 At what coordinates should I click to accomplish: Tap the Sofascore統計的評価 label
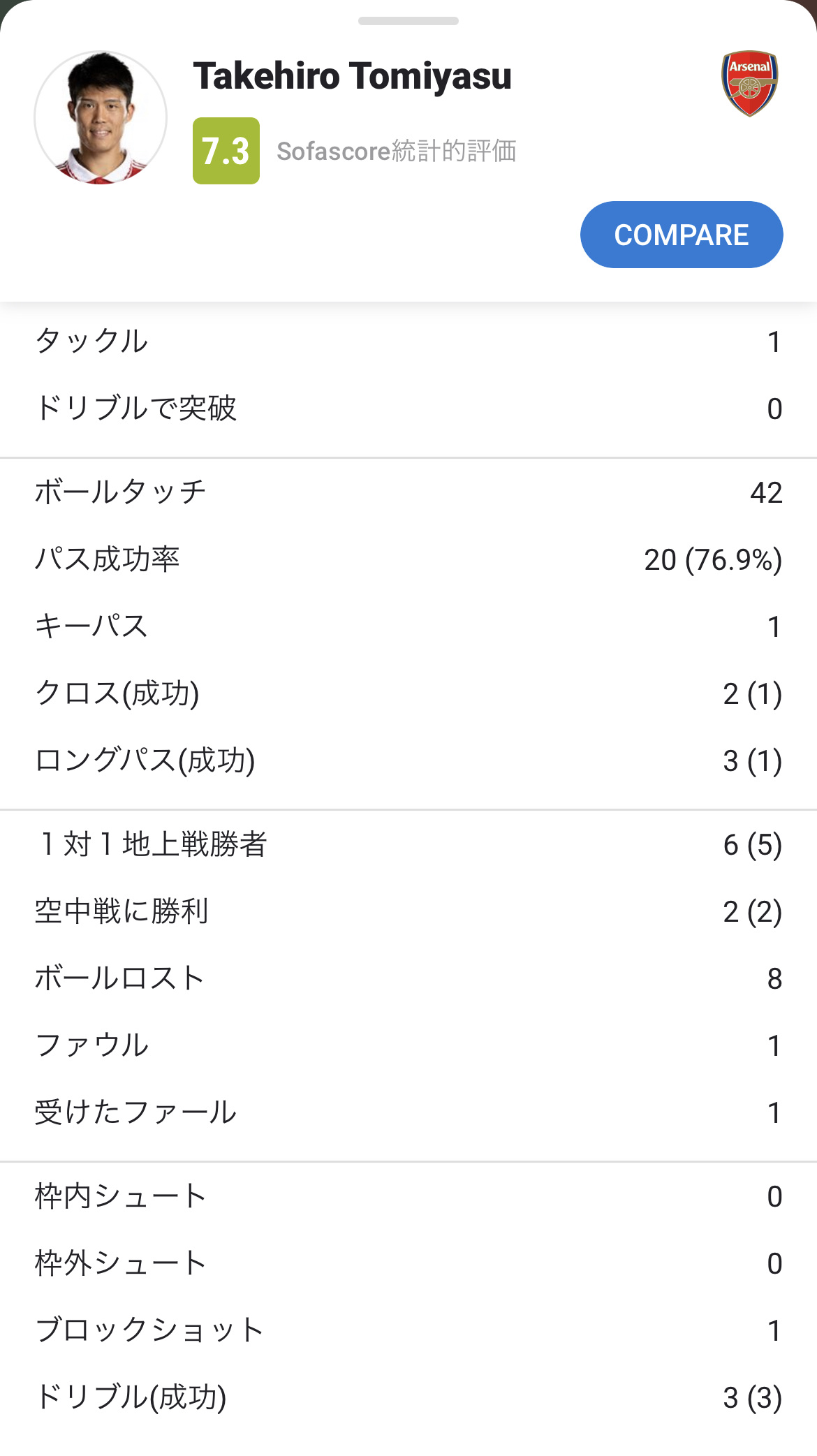[397, 151]
